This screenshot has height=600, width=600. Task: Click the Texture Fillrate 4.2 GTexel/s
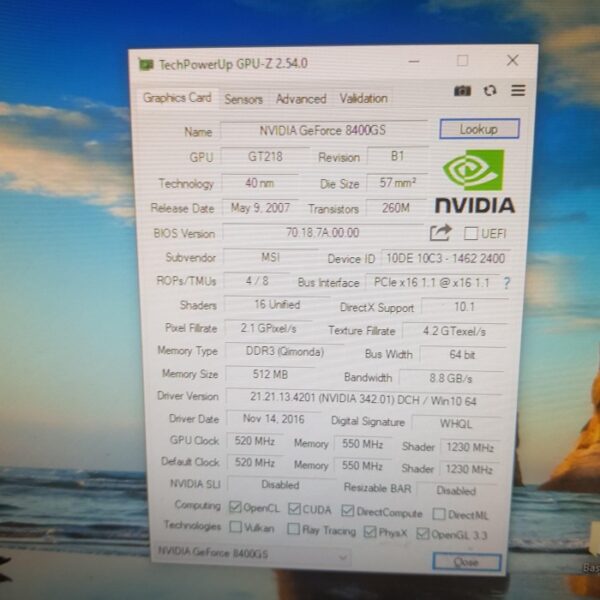(x=454, y=331)
